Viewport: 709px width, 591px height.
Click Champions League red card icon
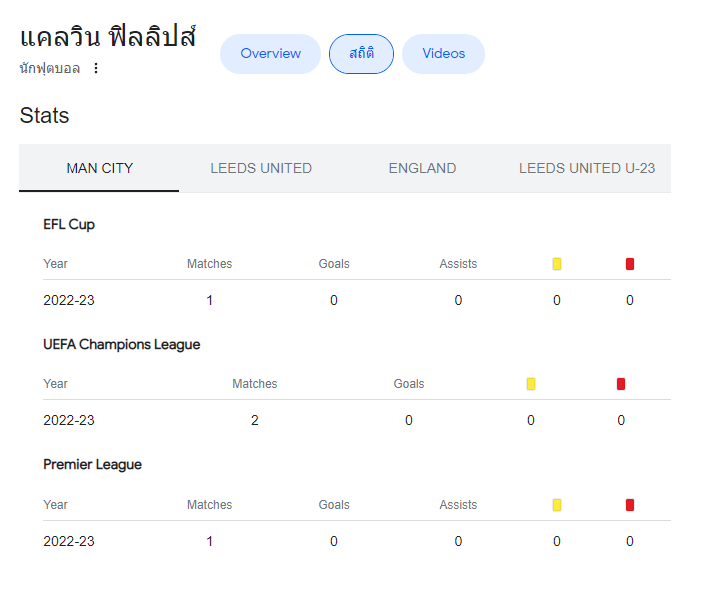tap(621, 384)
